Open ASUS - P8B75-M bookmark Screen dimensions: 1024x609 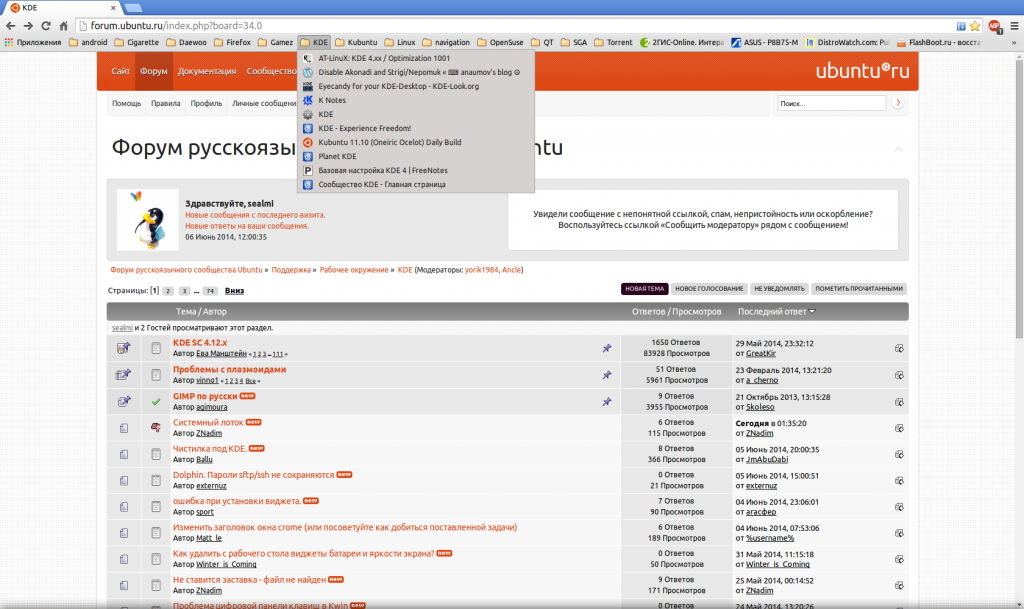coord(764,42)
